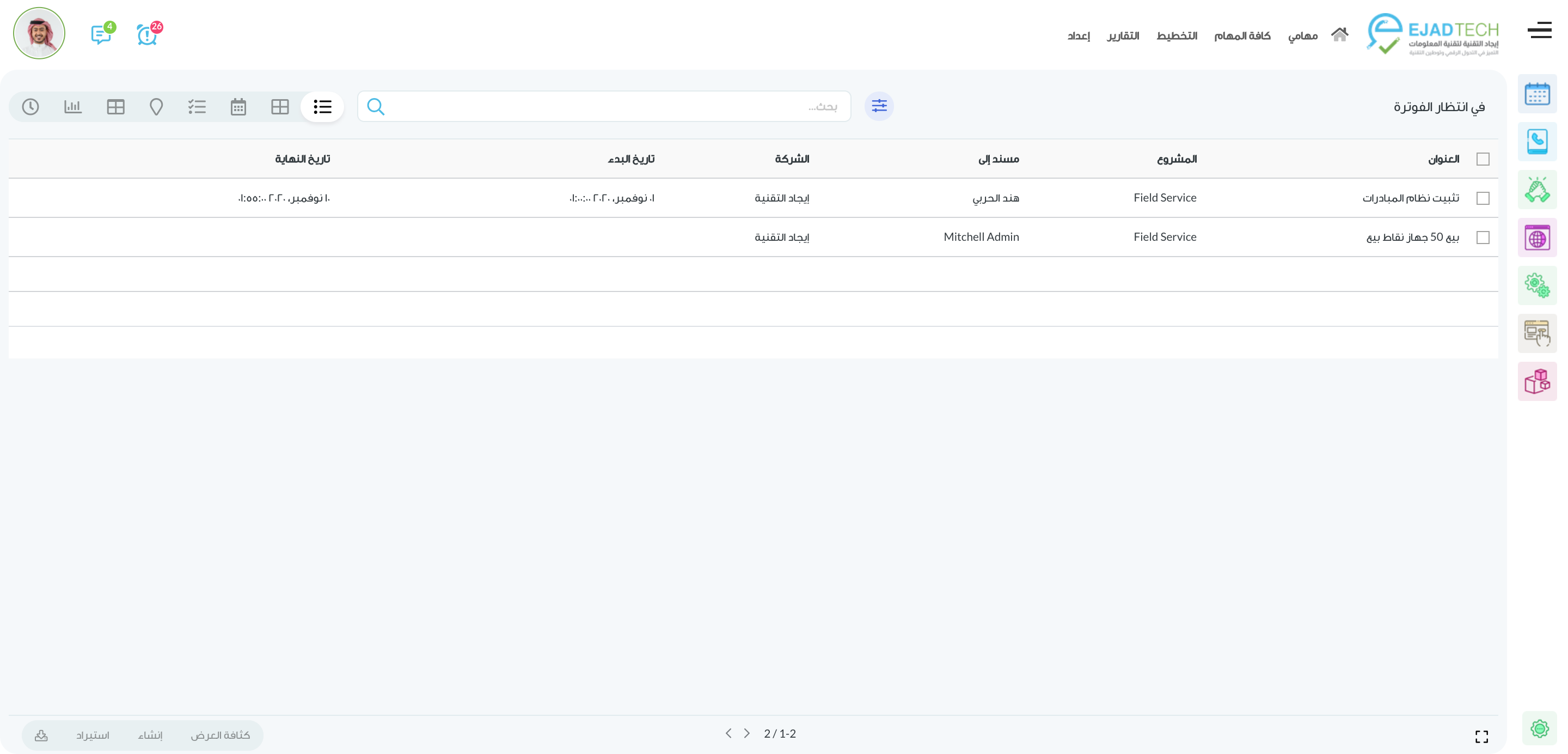Open chat messages with 4 badge
The width and height of the screenshot is (1568, 754).
coord(101,35)
